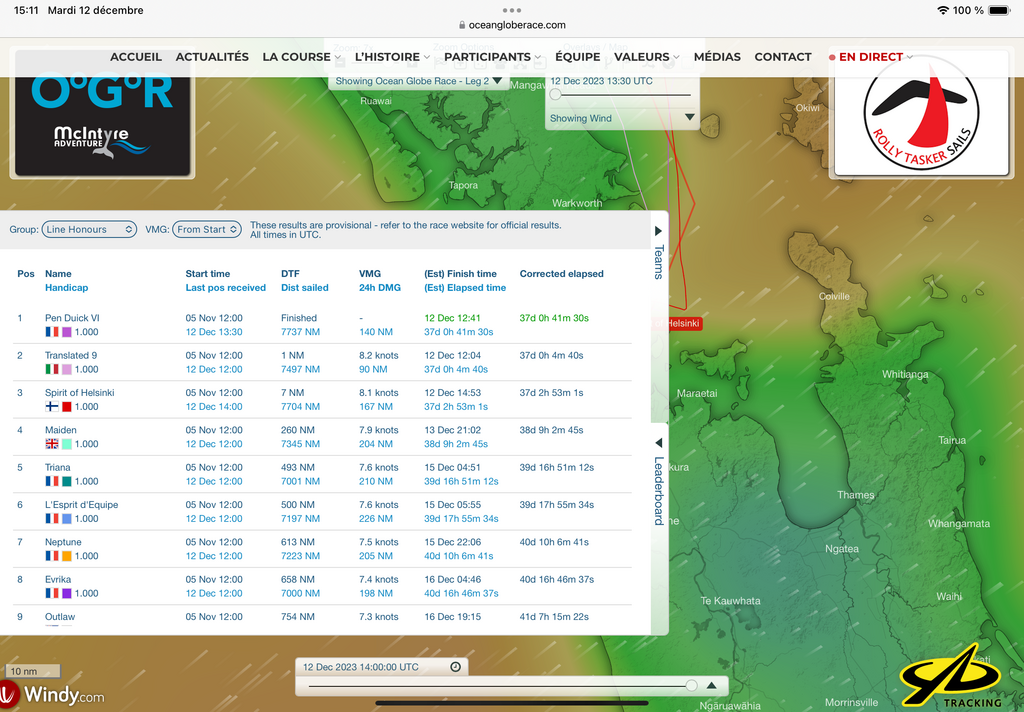Open the Translated 9 boat entry
1024x712 pixels.
pos(71,355)
